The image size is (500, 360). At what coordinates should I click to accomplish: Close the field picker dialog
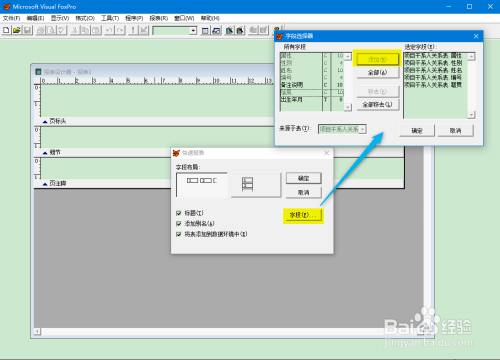(476, 36)
